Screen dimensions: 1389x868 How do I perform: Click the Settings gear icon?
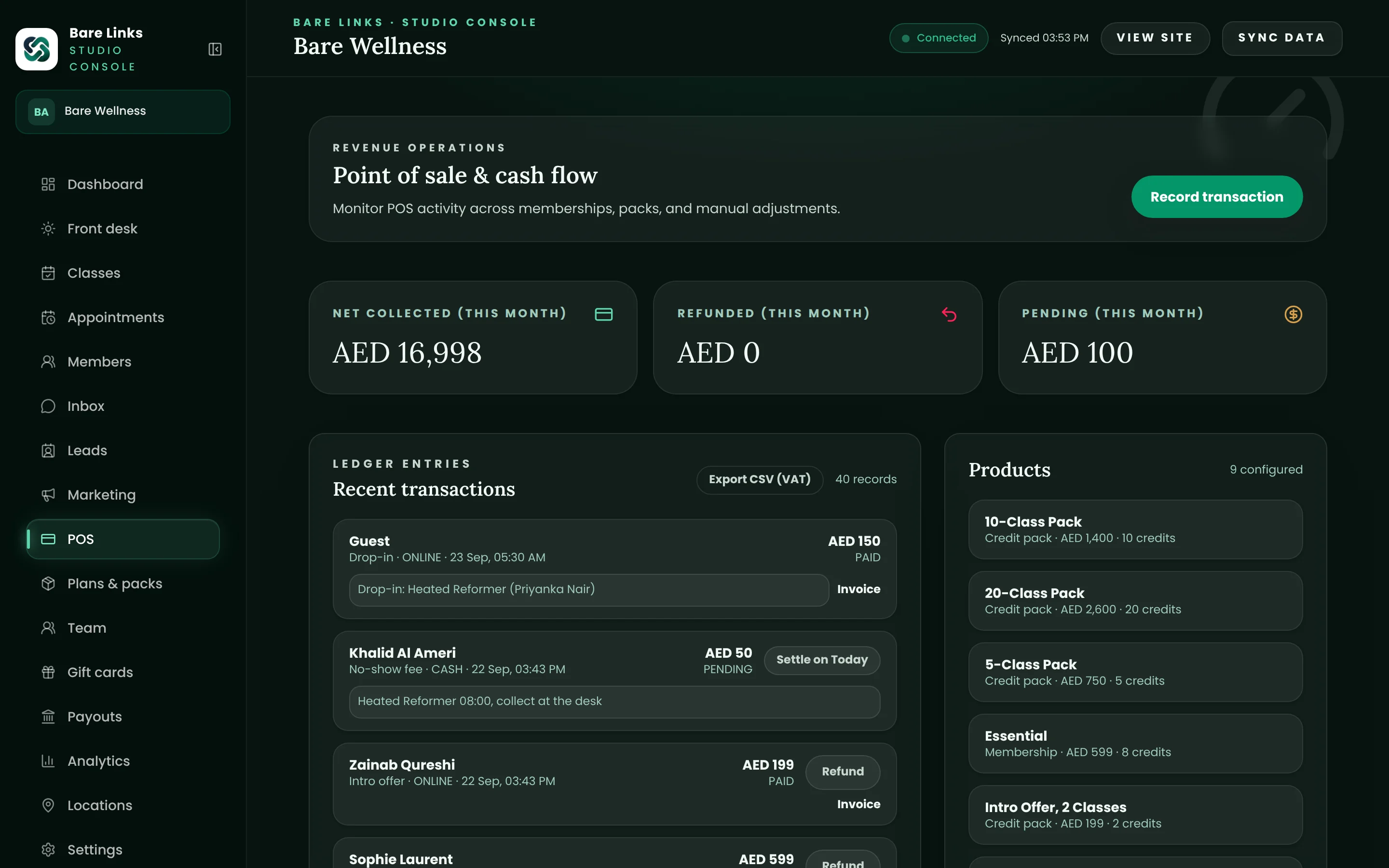point(48,850)
